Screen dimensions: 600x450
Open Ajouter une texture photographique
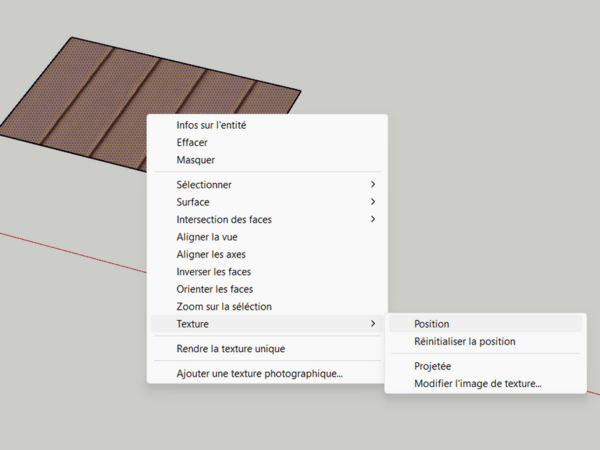(x=259, y=374)
